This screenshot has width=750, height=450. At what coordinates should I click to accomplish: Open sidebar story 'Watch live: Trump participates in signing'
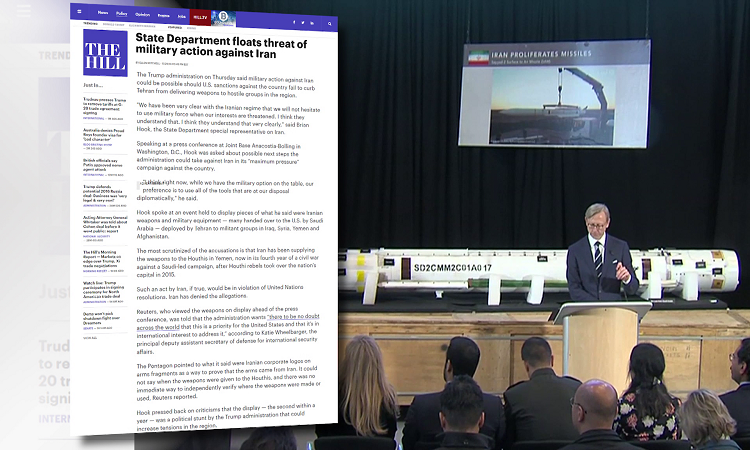[103, 289]
